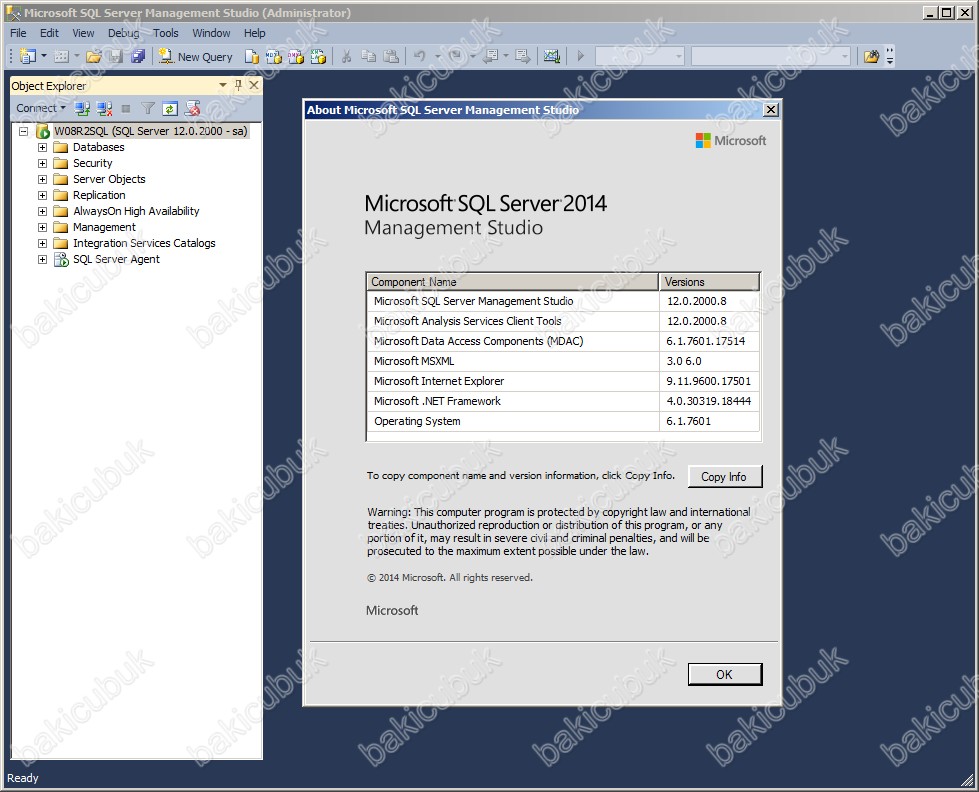979x792 pixels.
Task: Open an Analysis Services MDX Query
Action: click(273, 57)
